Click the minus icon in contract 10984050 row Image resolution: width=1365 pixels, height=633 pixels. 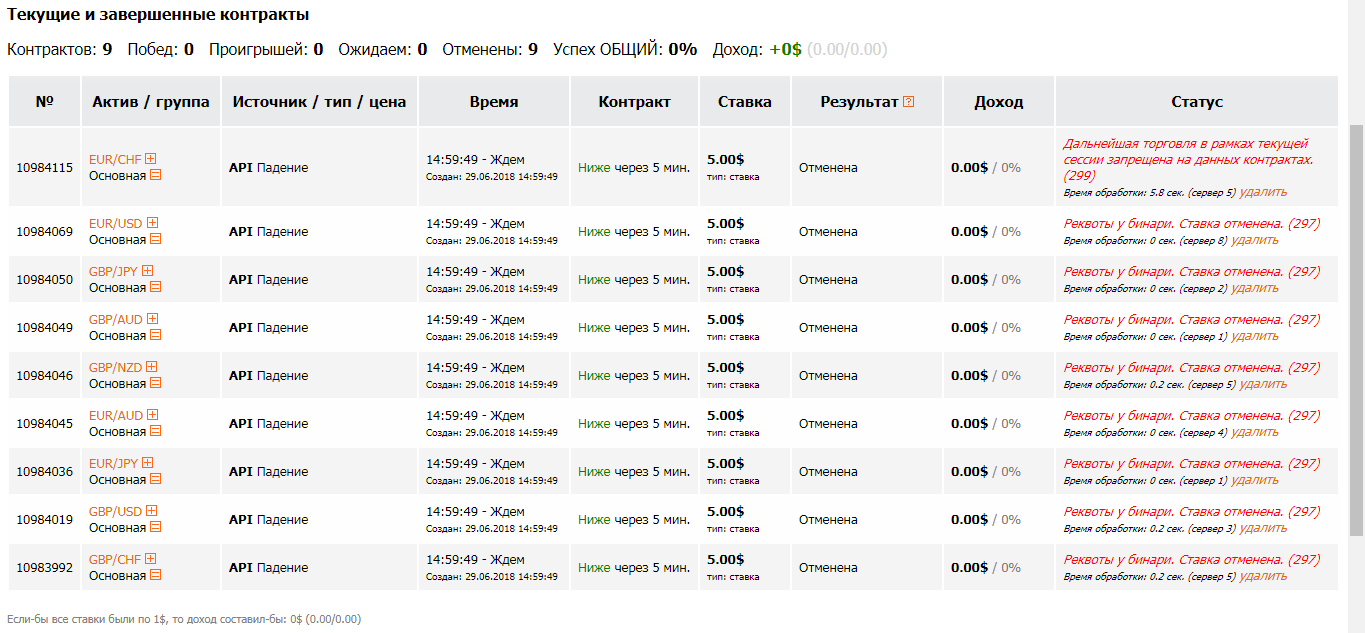(156, 288)
